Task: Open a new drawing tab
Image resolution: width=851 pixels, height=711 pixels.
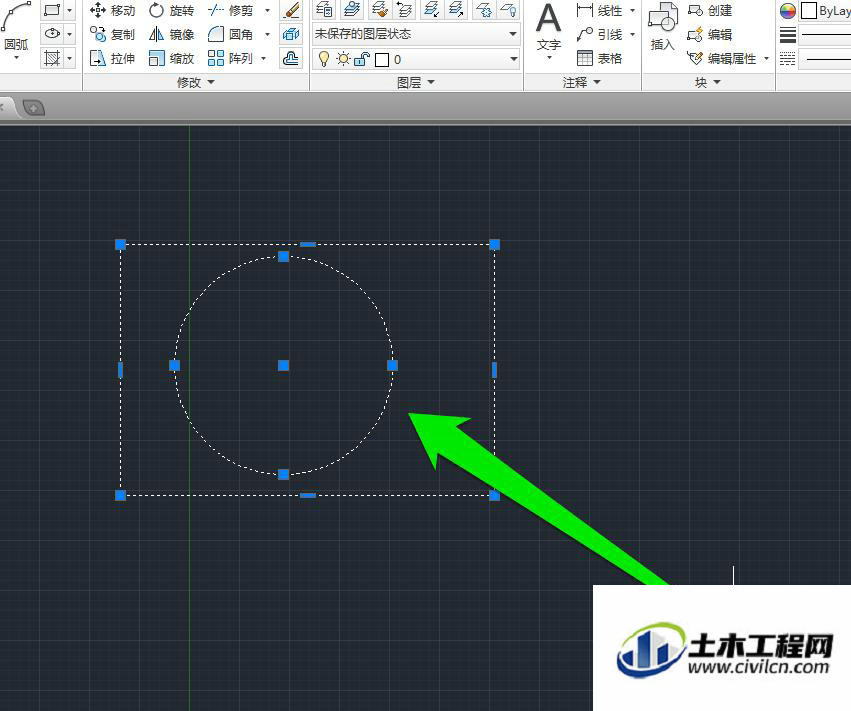Action: (33, 108)
